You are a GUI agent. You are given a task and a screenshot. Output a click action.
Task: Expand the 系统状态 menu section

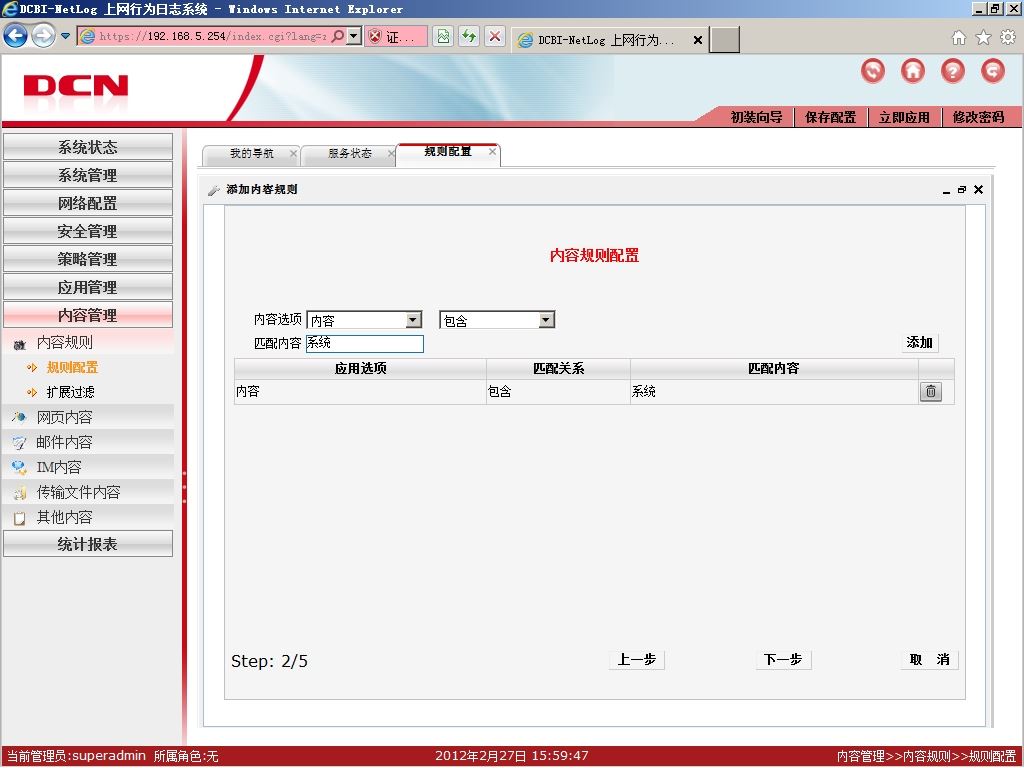tap(88, 147)
